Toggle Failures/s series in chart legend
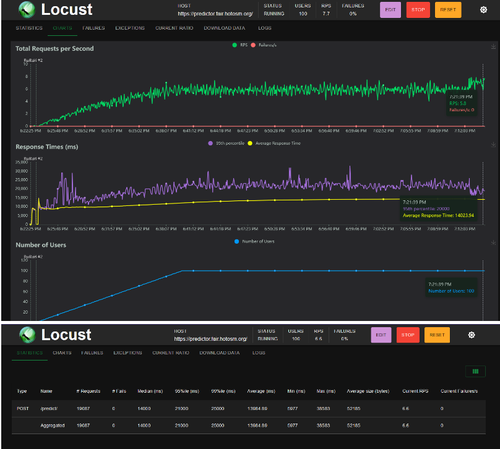The image size is (500, 449). pos(264,45)
